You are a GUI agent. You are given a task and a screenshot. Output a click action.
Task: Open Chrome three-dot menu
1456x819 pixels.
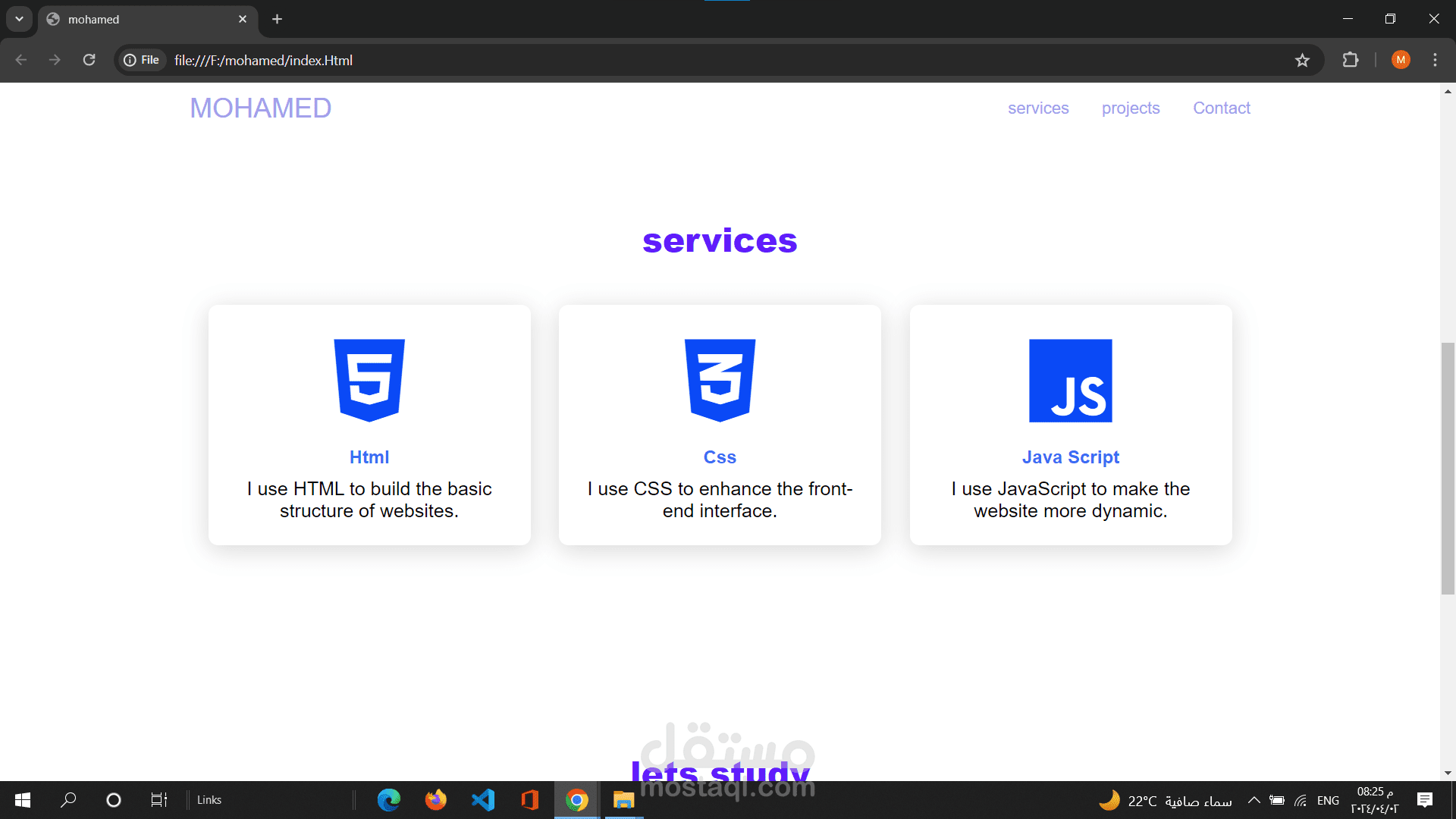coord(1435,60)
